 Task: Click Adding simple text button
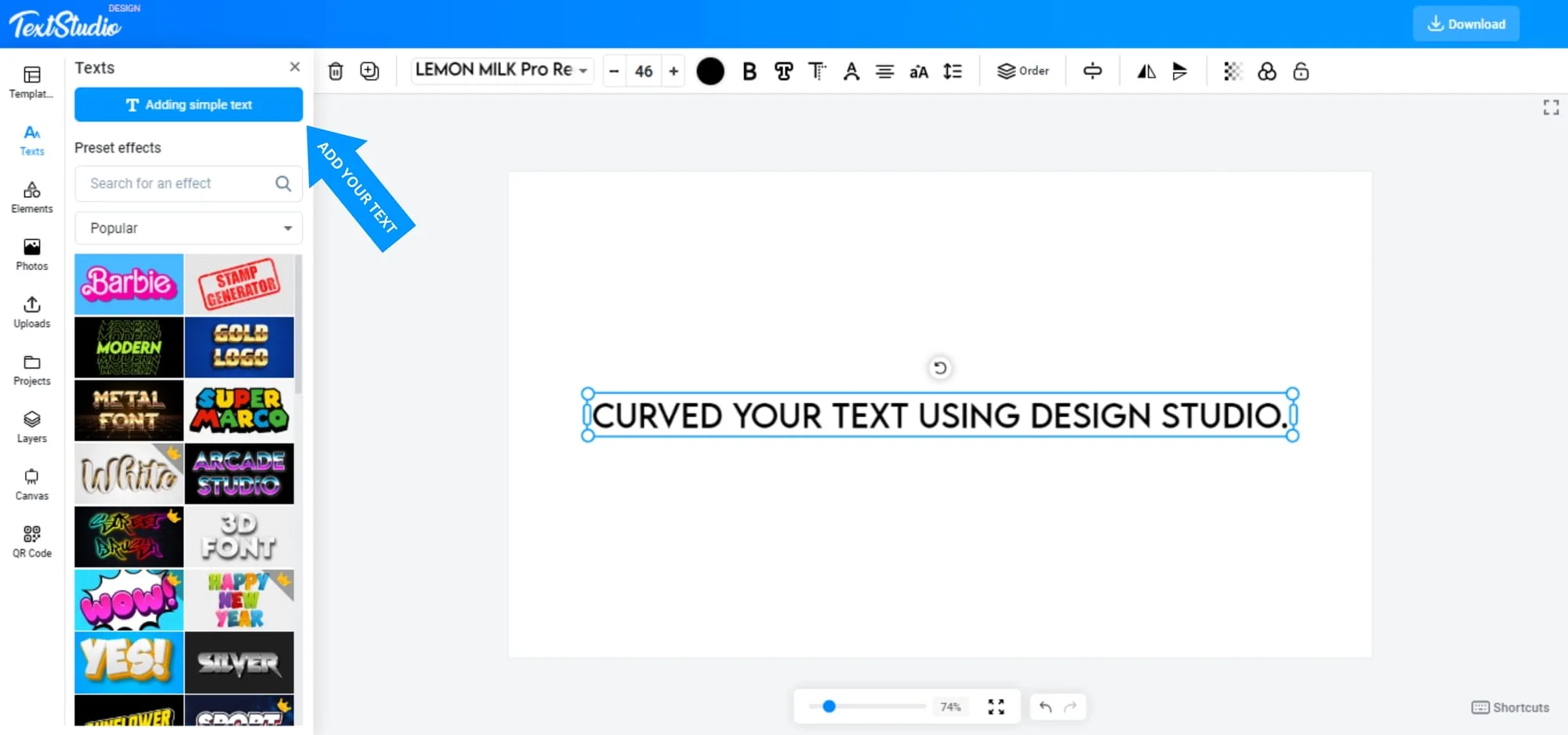[x=188, y=104]
